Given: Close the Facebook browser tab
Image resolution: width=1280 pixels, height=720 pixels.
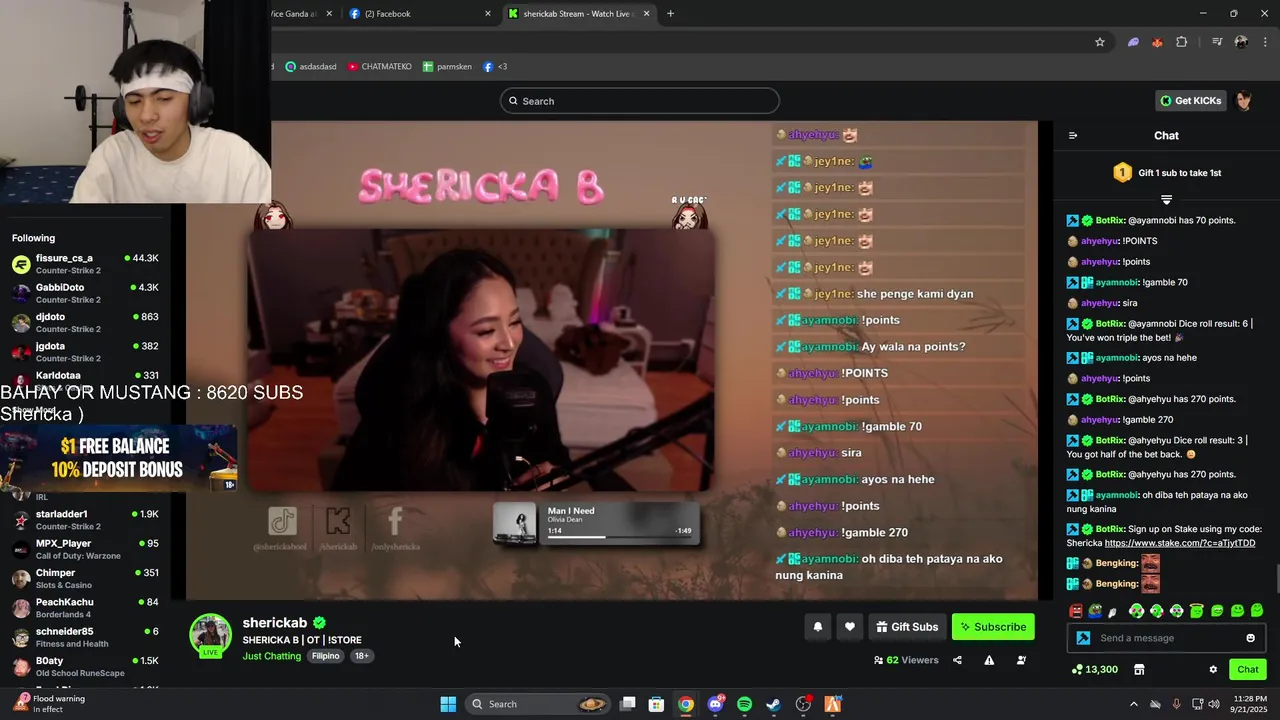Looking at the screenshot, I should [x=488, y=14].
